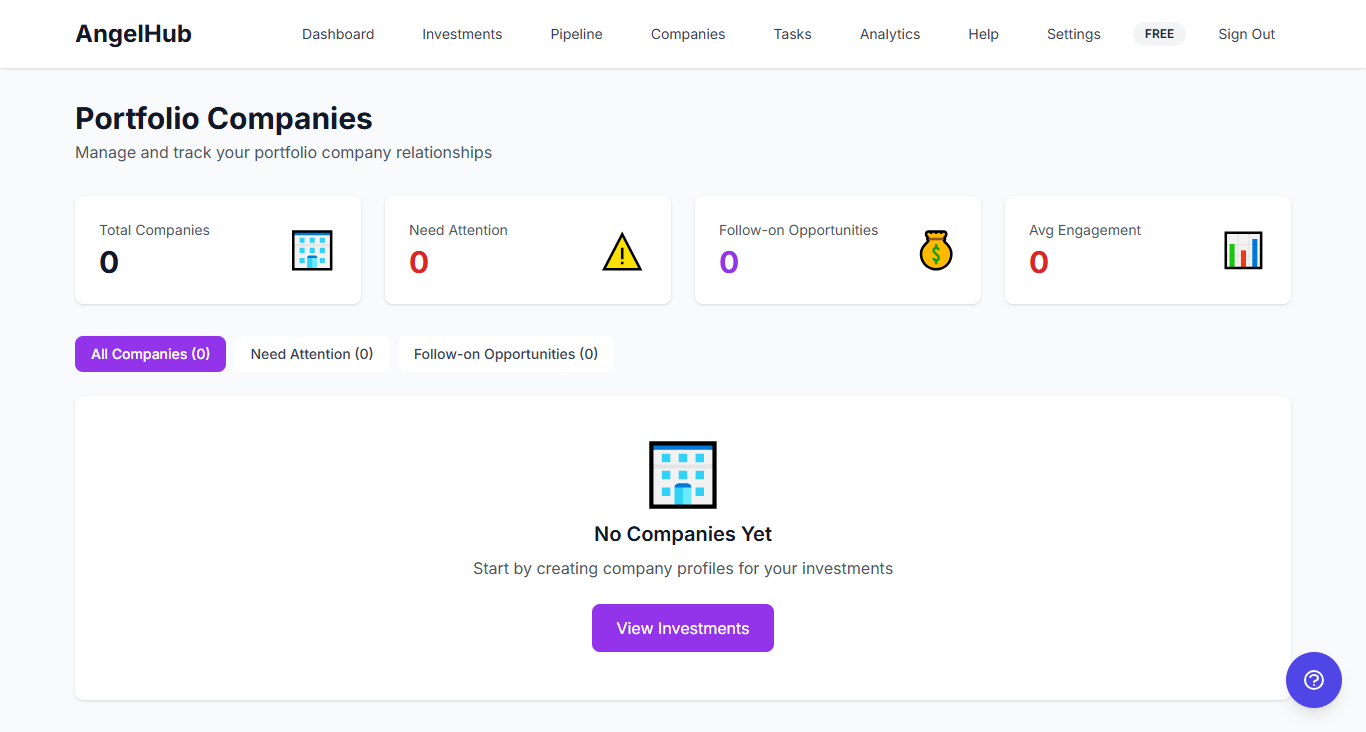1366x732 pixels.
Task: Switch to the Analytics tab
Action: 889,33
